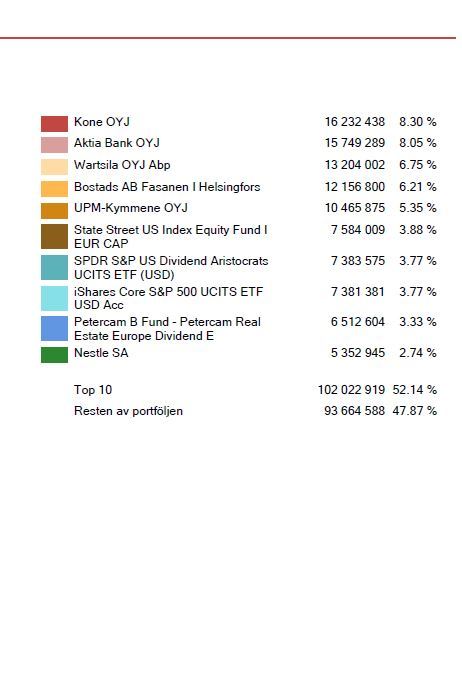Select the green Nestle SA swatch

click(x=54, y=355)
